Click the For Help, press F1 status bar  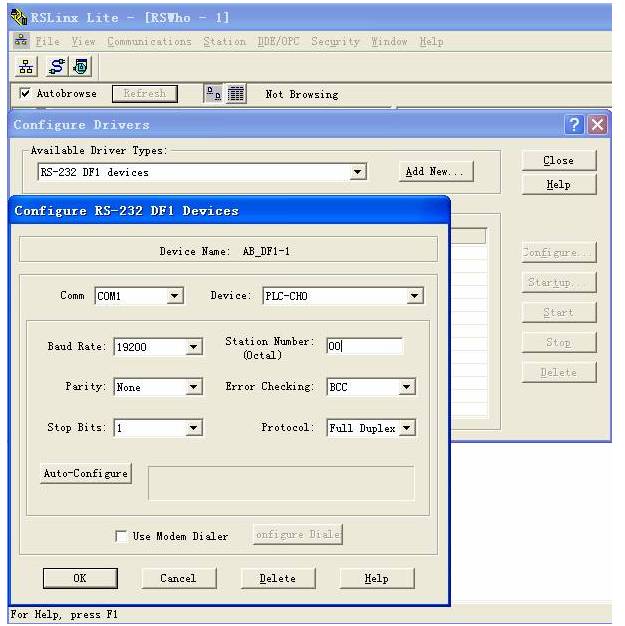pos(64,614)
